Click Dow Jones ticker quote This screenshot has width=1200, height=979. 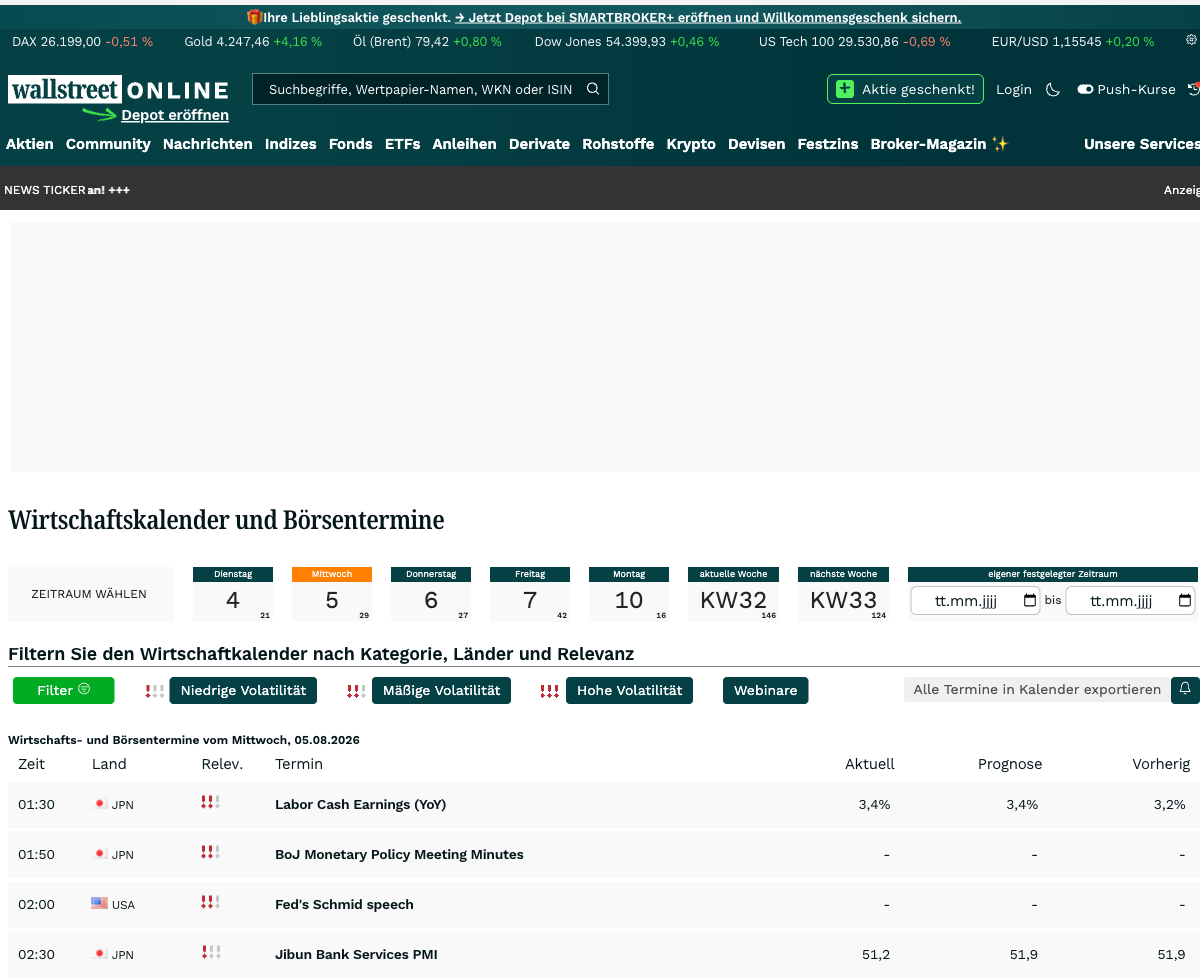tap(627, 41)
